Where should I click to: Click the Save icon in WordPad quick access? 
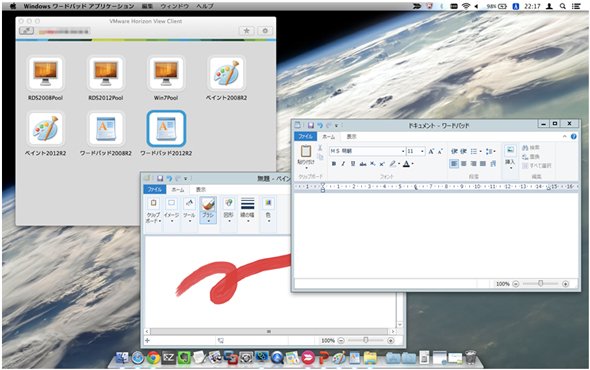tap(311, 125)
